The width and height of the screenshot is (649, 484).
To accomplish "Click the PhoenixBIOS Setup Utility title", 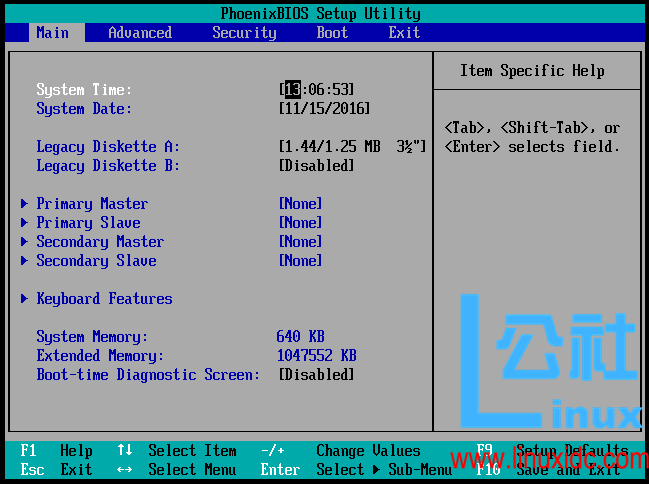I will pyautogui.click(x=321, y=14).
